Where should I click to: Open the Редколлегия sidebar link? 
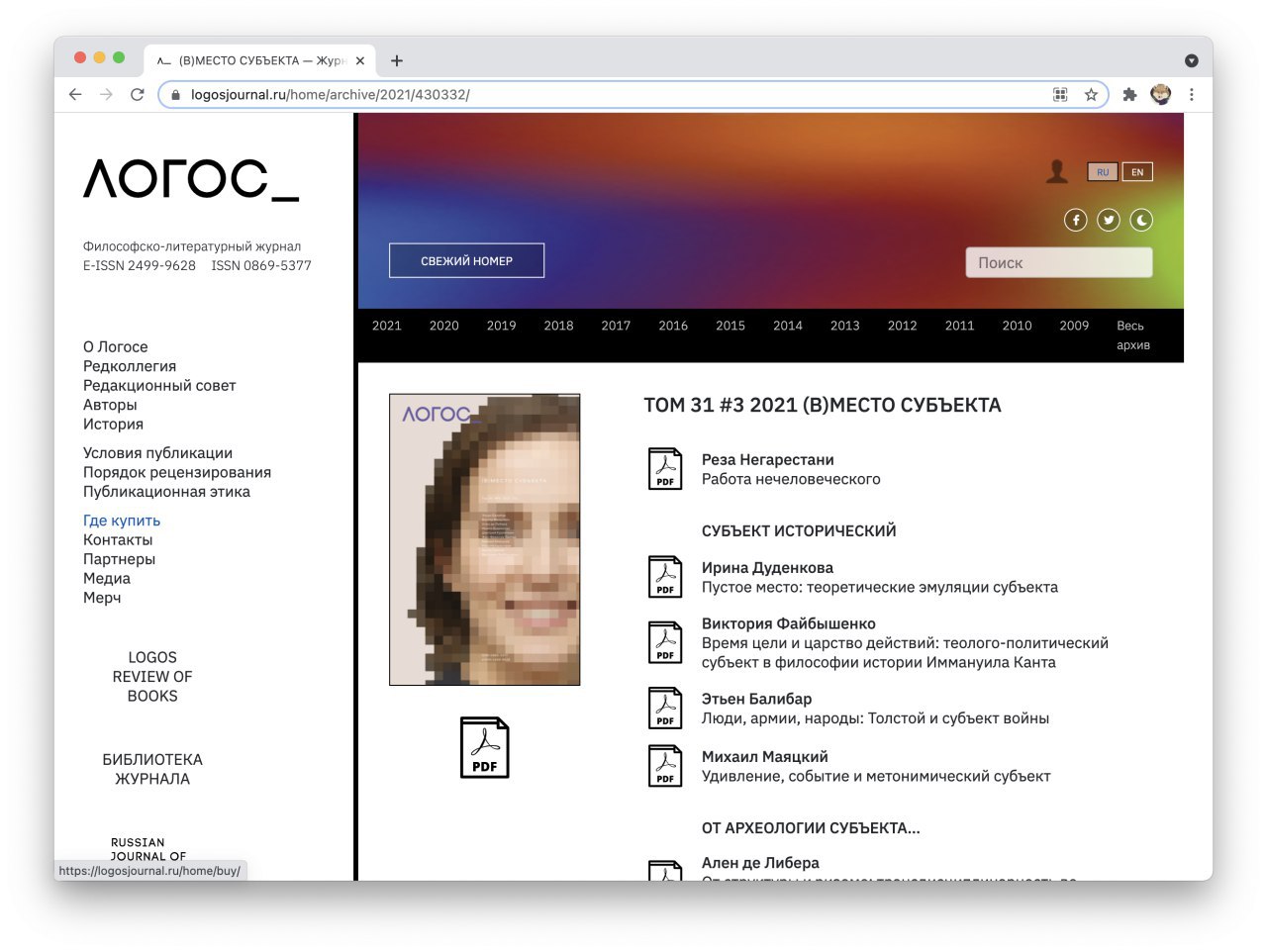(x=130, y=366)
